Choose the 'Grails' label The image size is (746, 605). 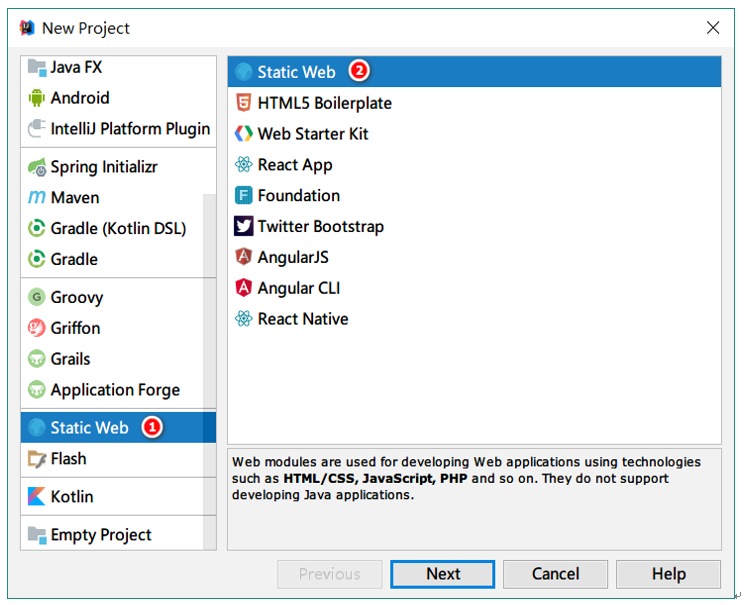[x=70, y=359]
